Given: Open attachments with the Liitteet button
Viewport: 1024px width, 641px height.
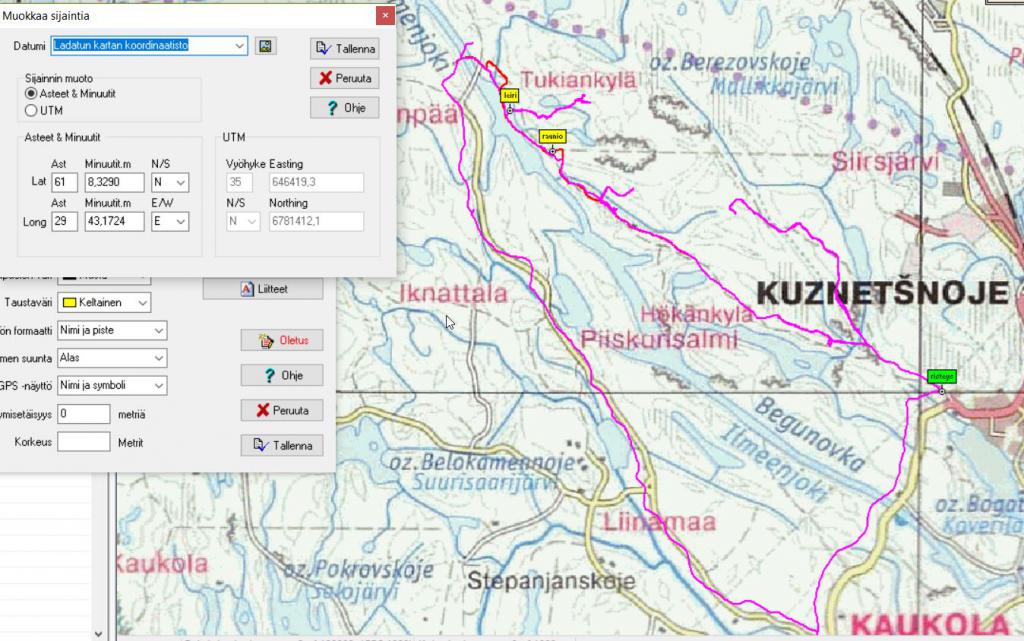Looking at the screenshot, I should [263, 289].
